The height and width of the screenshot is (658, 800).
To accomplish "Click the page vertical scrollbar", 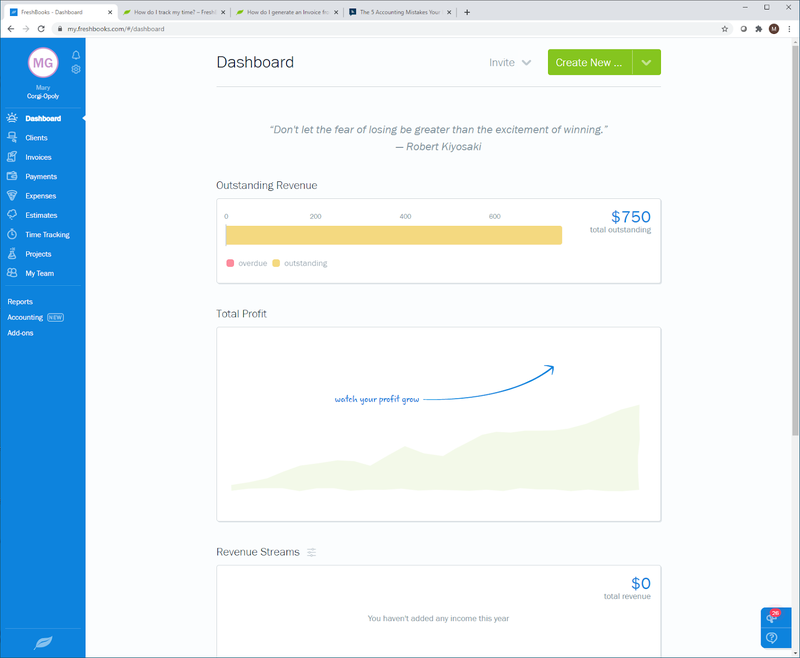I will coord(795,240).
